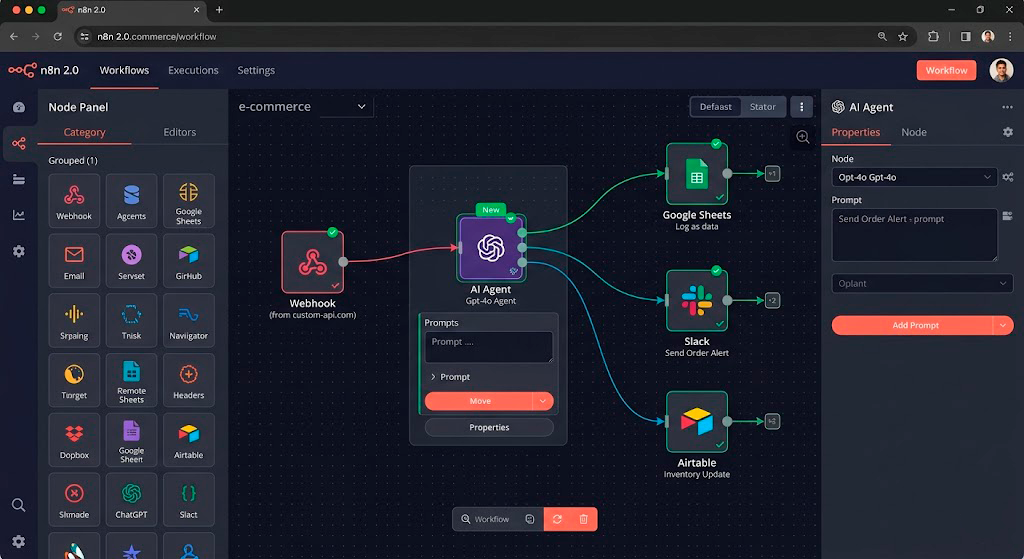
Task: Click Properties button under AI Agent card
Action: pyautogui.click(x=489, y=427)
